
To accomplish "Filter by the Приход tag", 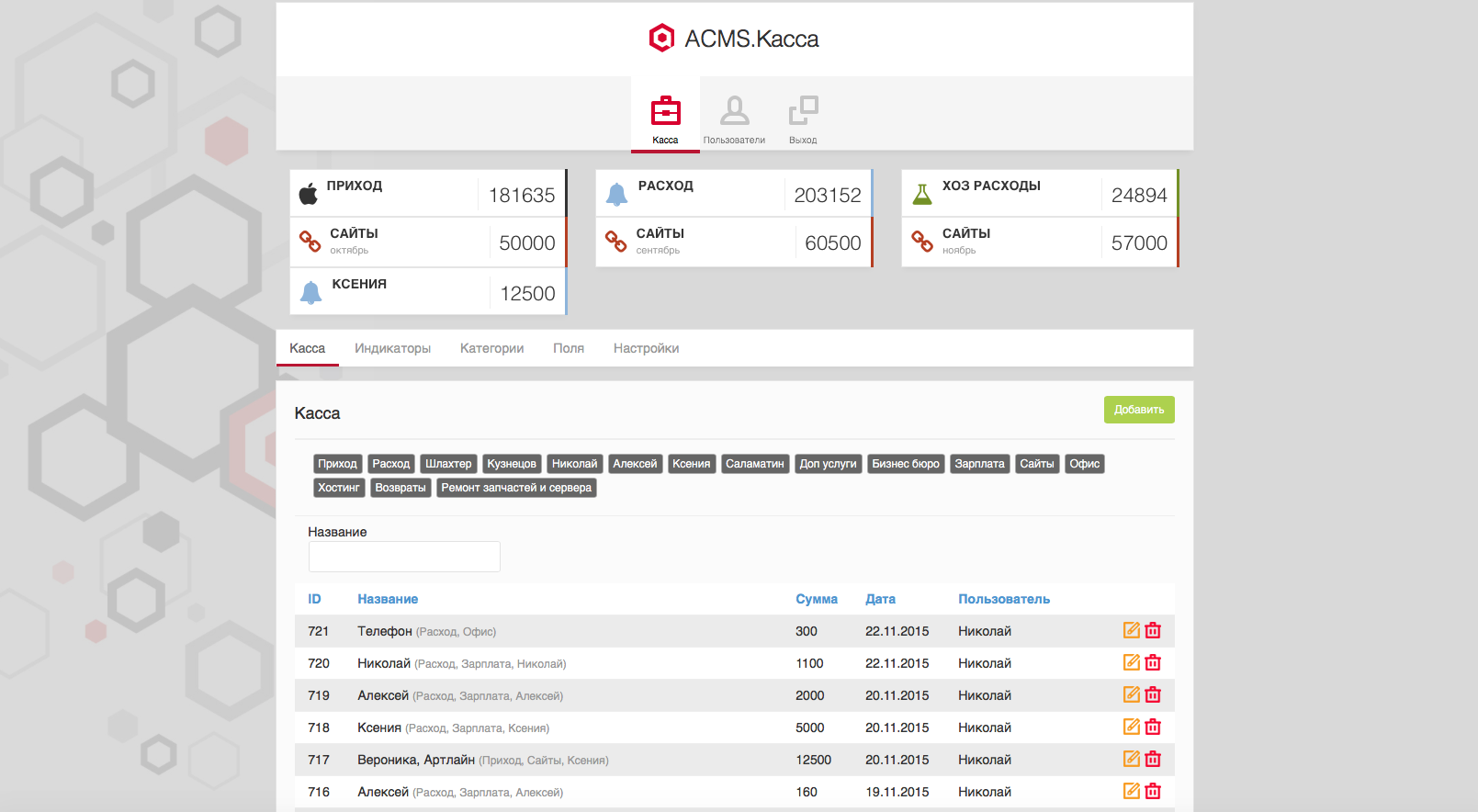I will coord(337,464).
